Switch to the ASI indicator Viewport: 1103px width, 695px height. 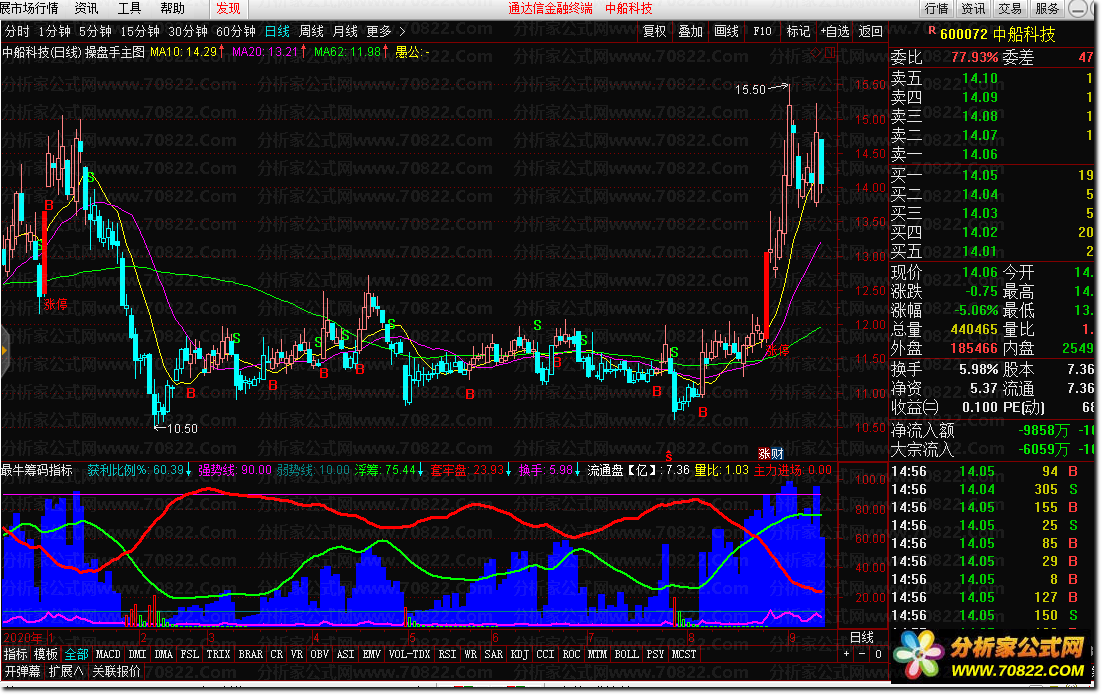pos(345,655)
